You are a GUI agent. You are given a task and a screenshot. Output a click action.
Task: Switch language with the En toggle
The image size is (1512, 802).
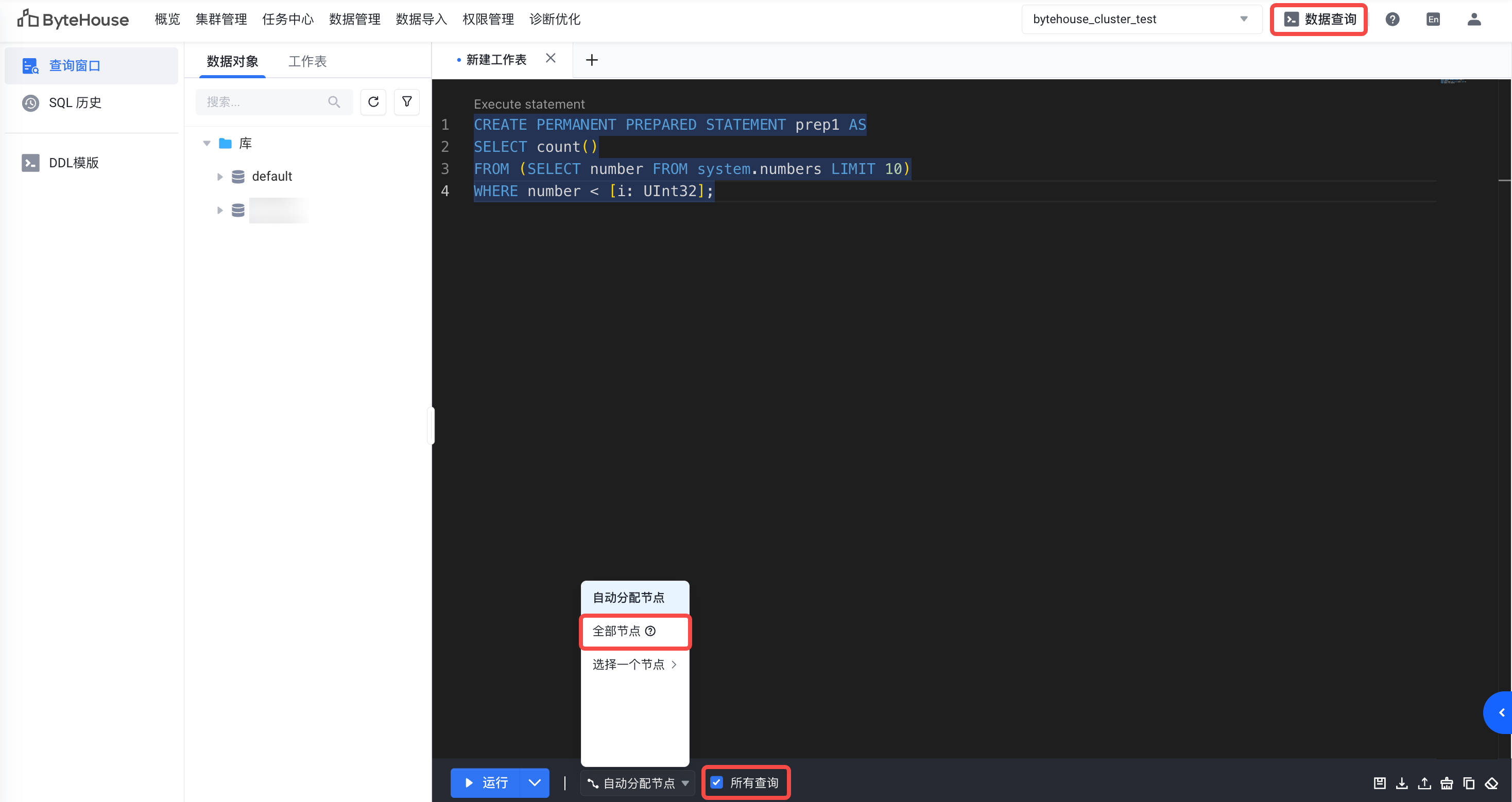(1433, 20)
